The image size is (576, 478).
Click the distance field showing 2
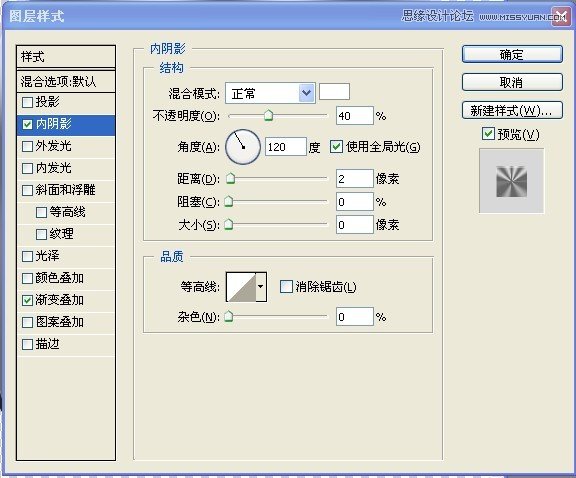(x=354, y=179)
